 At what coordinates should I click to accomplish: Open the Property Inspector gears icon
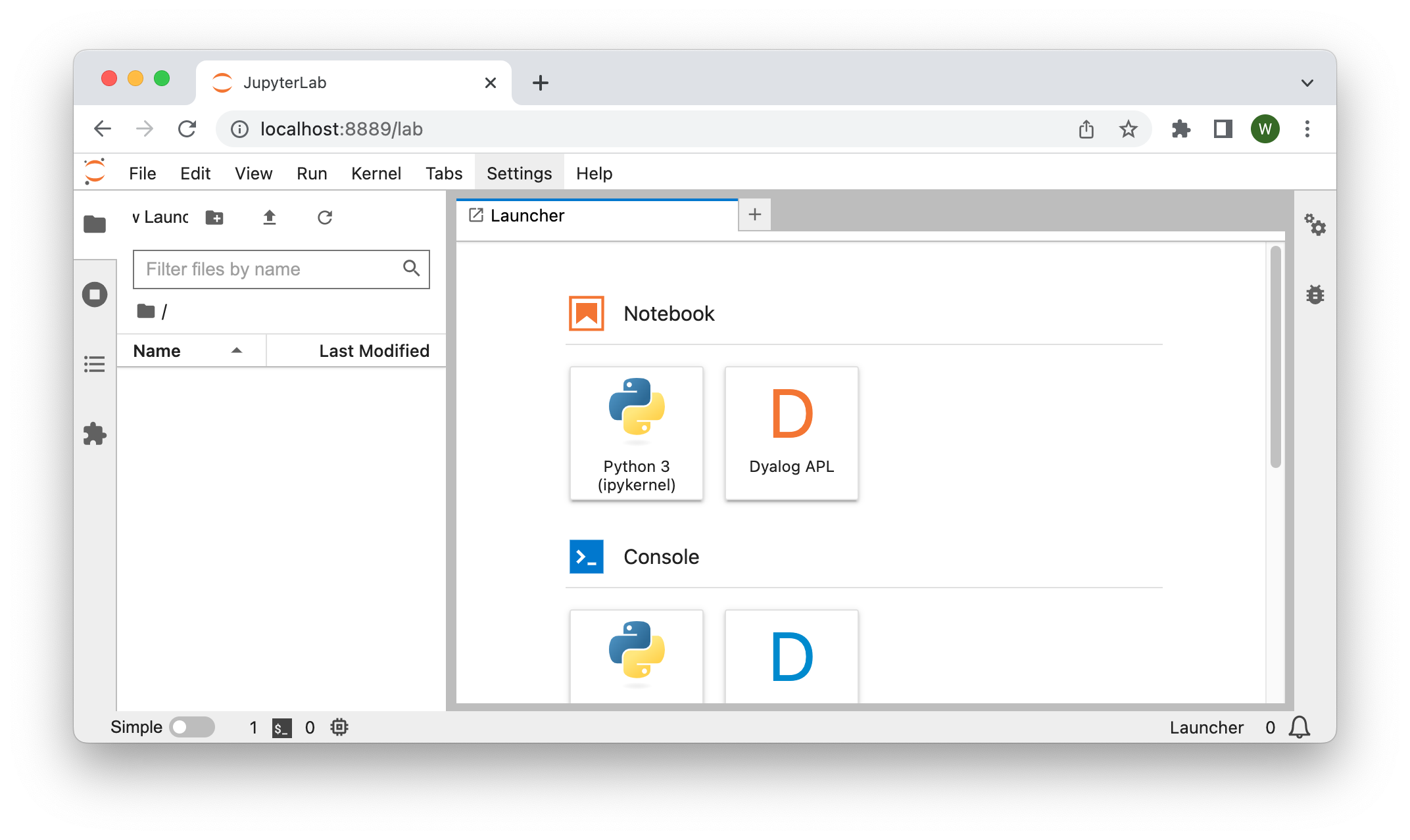point(1315,225)
